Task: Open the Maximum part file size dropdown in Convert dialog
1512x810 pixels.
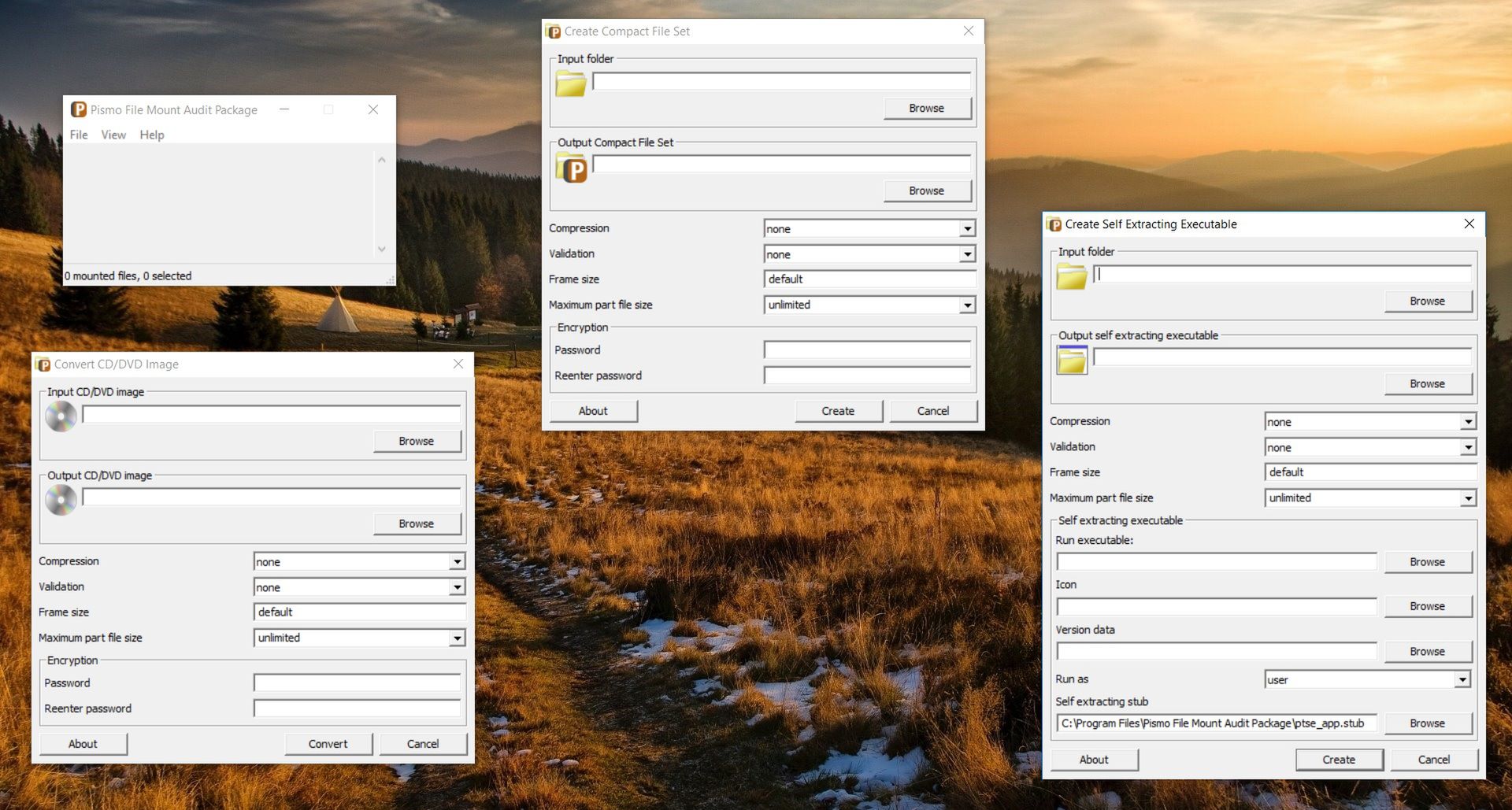Action: click(x=456, y=638)
